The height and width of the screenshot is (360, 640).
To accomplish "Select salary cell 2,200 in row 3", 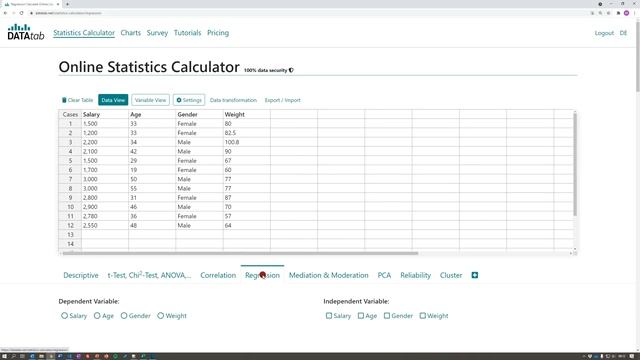I will coord(105,142).
